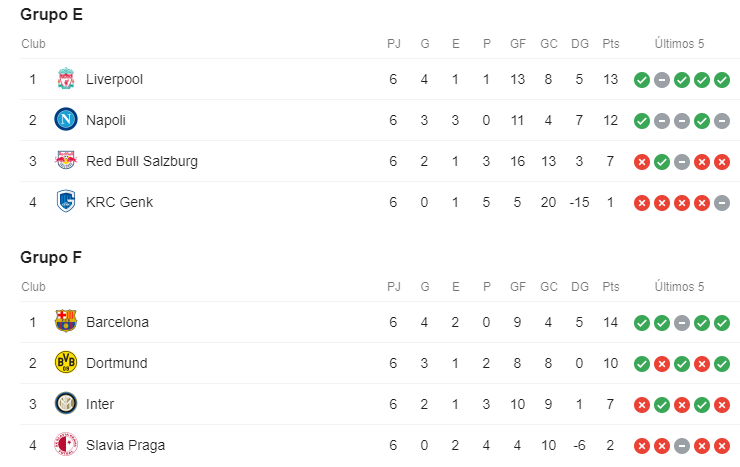Click the Slavia Praga crest icon
Screen dimensions: 740x467
click(x=65, y=445)
